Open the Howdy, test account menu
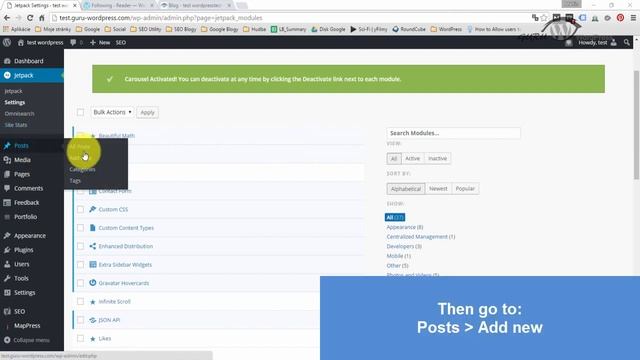640x360 pixels. click(597, 42)
